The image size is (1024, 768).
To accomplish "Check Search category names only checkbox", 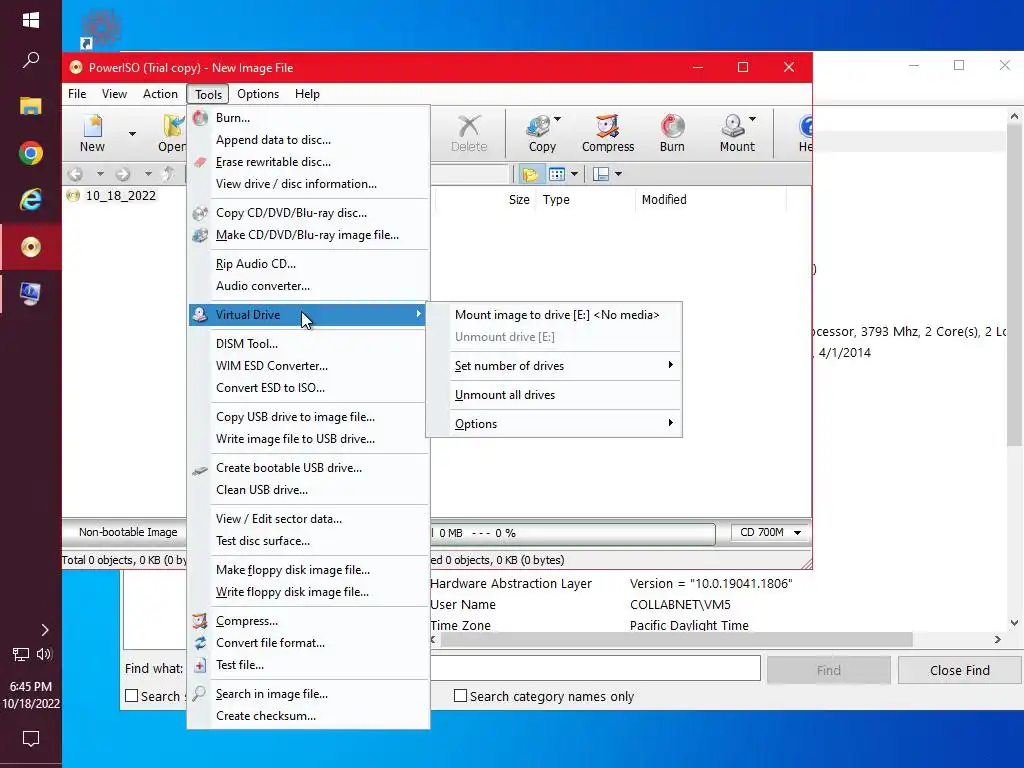I will tap(460, 696).
